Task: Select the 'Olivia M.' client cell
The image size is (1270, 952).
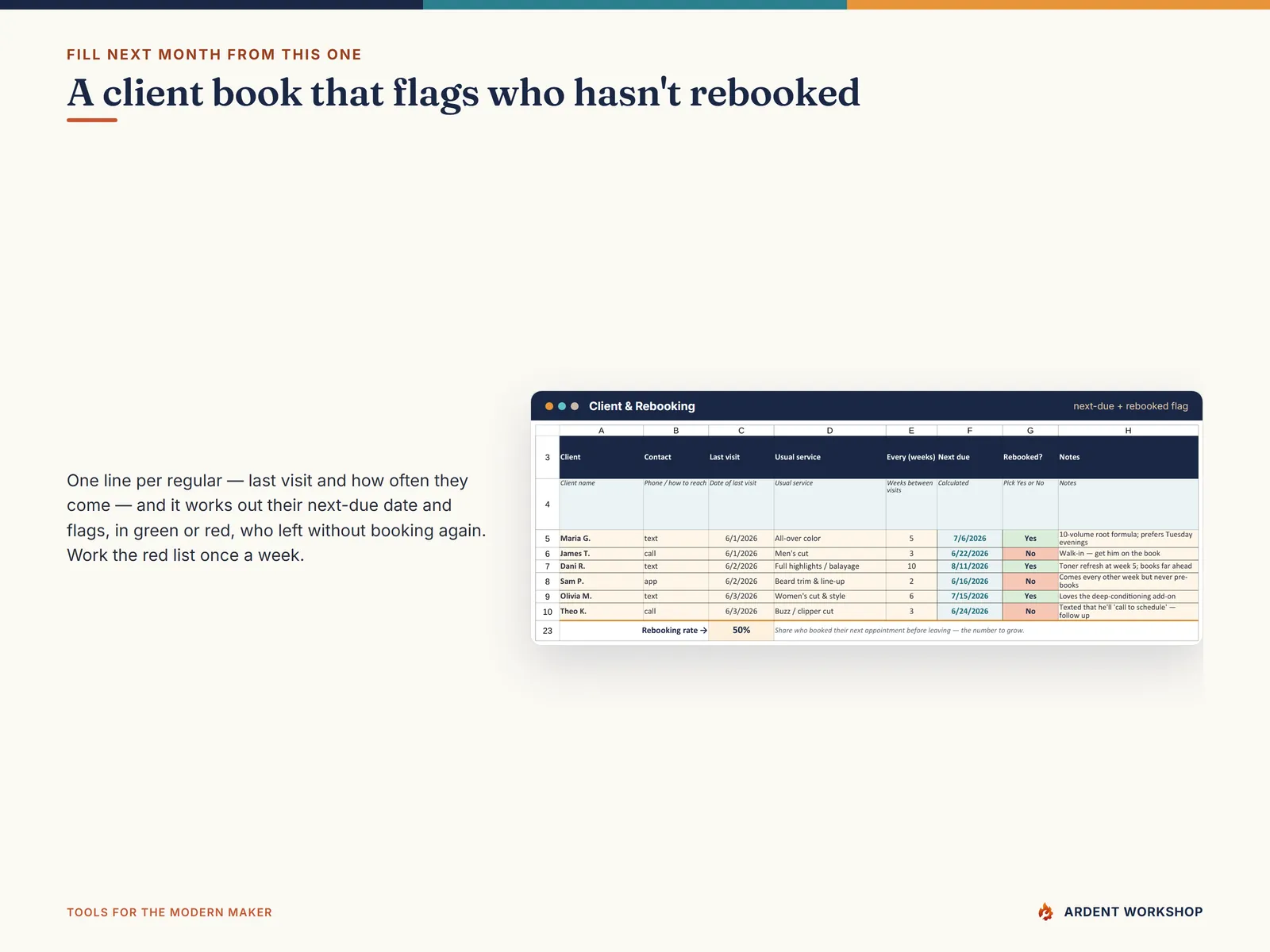Action: click(x=601, y=597)
